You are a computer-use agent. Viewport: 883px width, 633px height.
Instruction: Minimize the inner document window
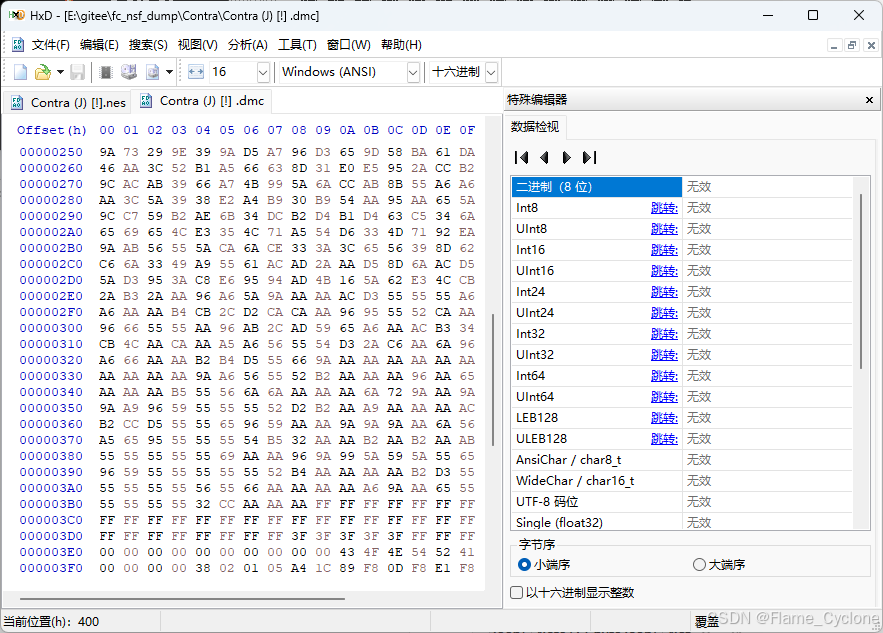[834, 45]
